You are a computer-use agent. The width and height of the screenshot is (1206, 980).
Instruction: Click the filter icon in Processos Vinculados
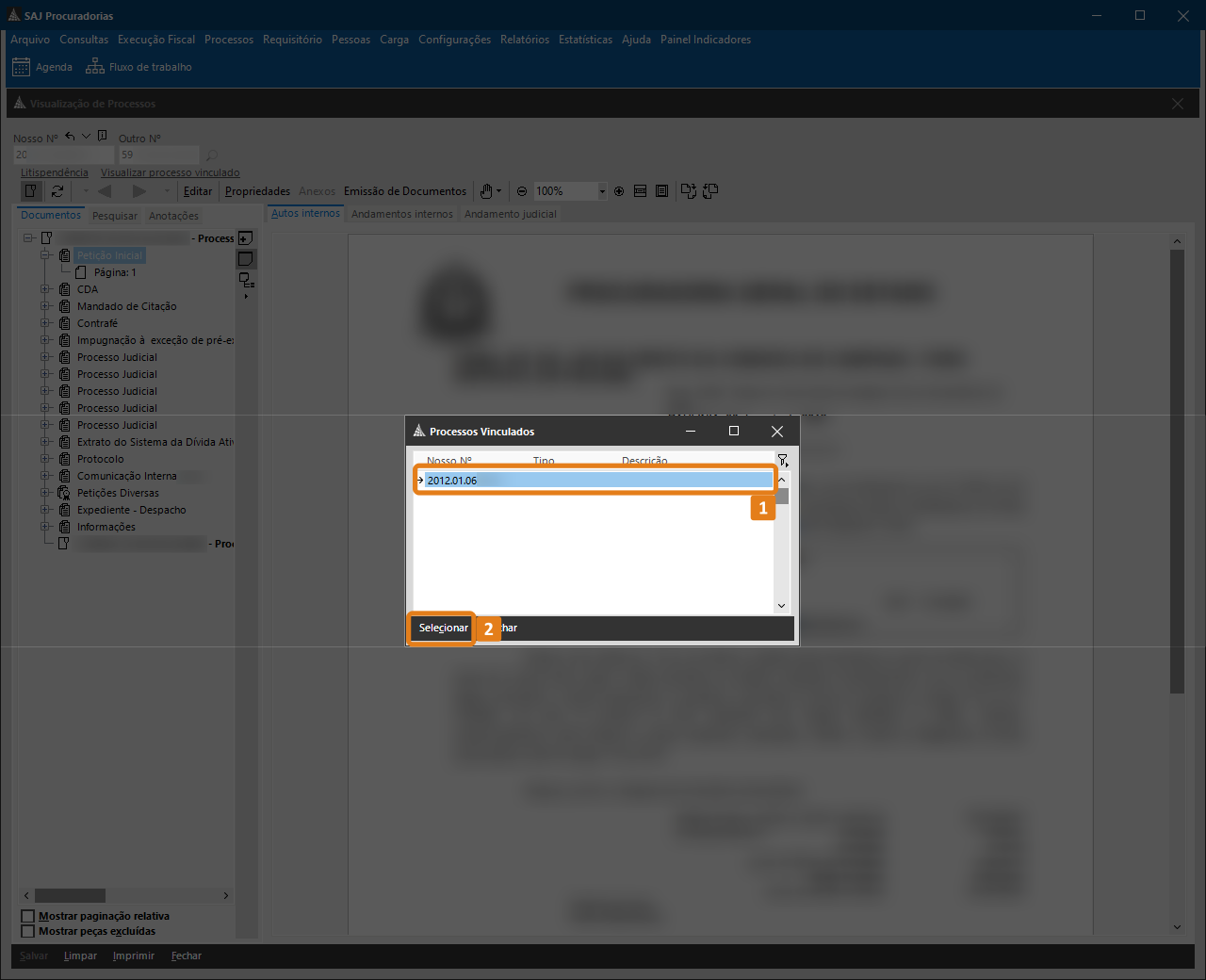(x=782, y=460)
